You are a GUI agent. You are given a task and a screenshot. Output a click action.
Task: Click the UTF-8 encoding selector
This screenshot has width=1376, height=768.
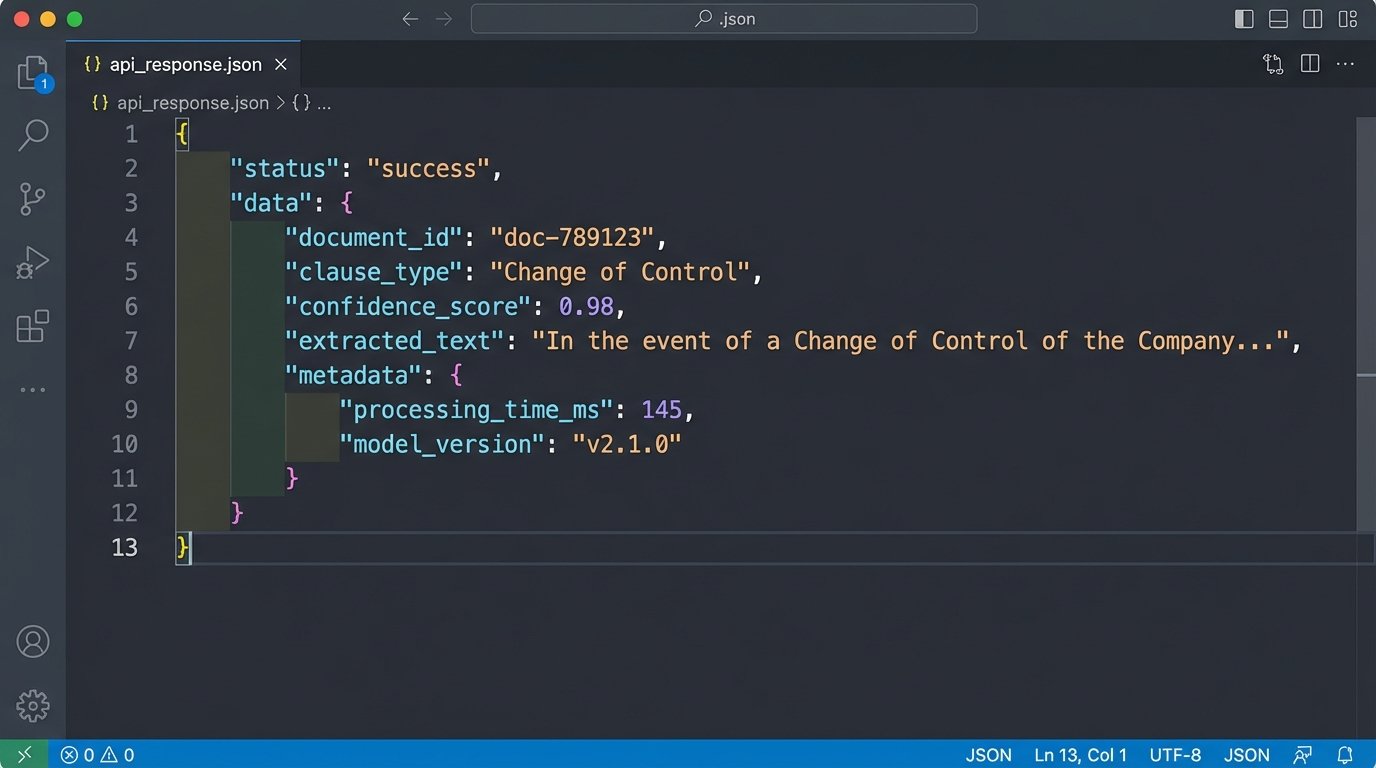[1175, 755]
